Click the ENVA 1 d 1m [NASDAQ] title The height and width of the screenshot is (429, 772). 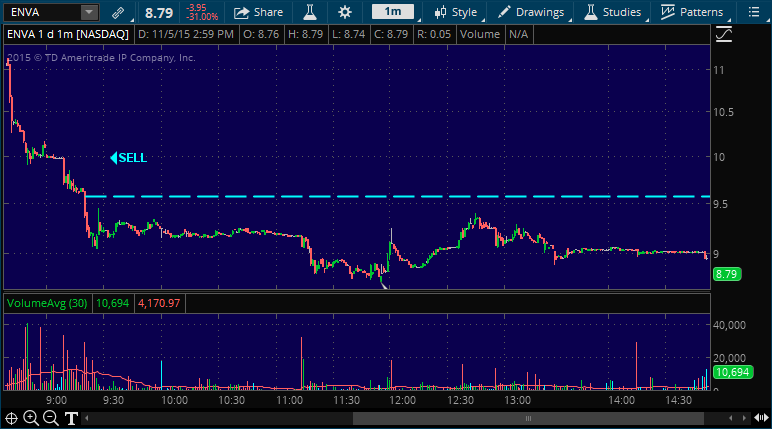[x=68, y=34]
